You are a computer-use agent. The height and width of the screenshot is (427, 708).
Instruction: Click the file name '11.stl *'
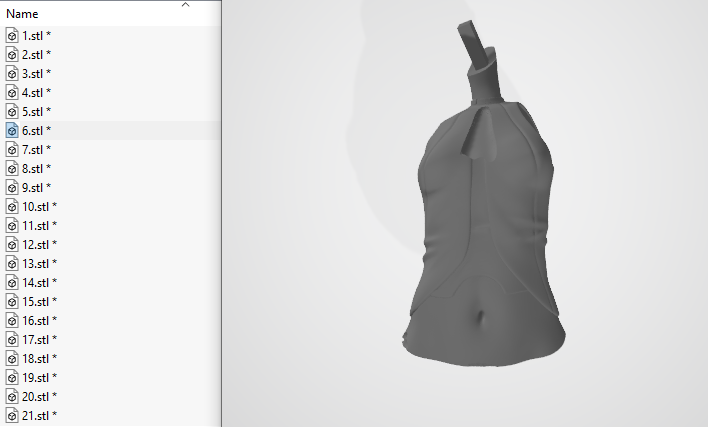coord(40,225)
